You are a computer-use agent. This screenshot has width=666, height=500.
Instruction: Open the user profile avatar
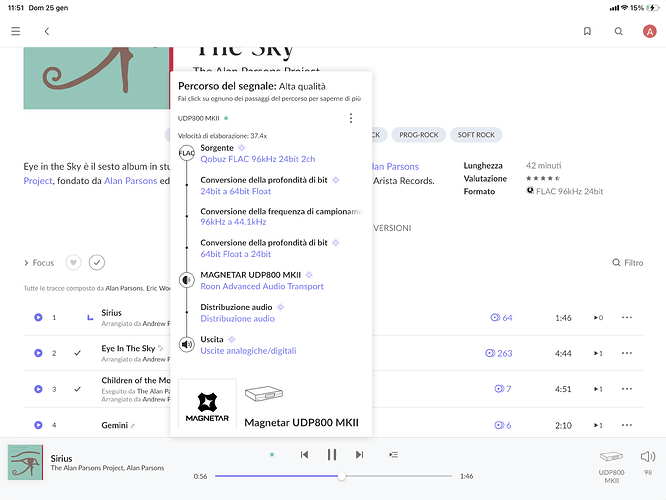[x=648, y=31]
